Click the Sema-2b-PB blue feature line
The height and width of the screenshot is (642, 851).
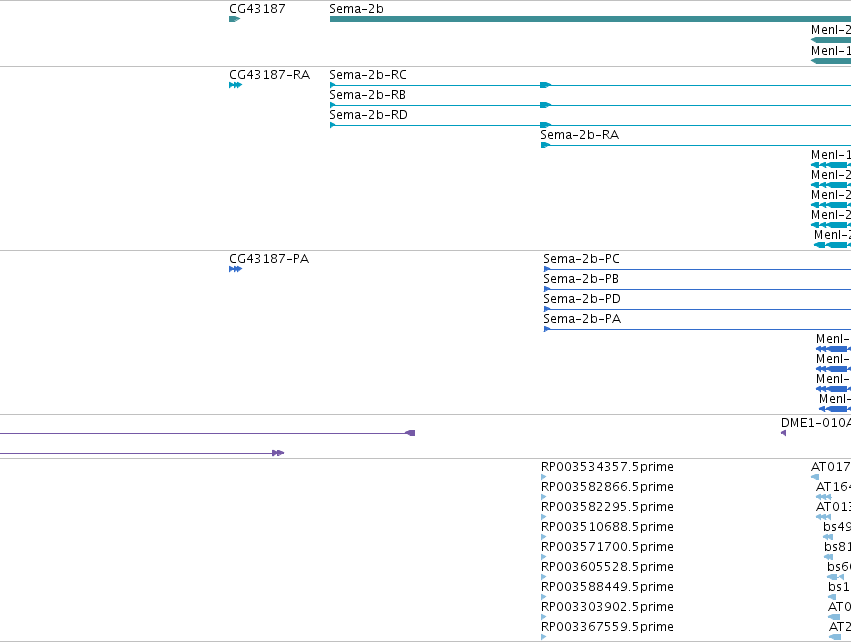tap(697, 289)
